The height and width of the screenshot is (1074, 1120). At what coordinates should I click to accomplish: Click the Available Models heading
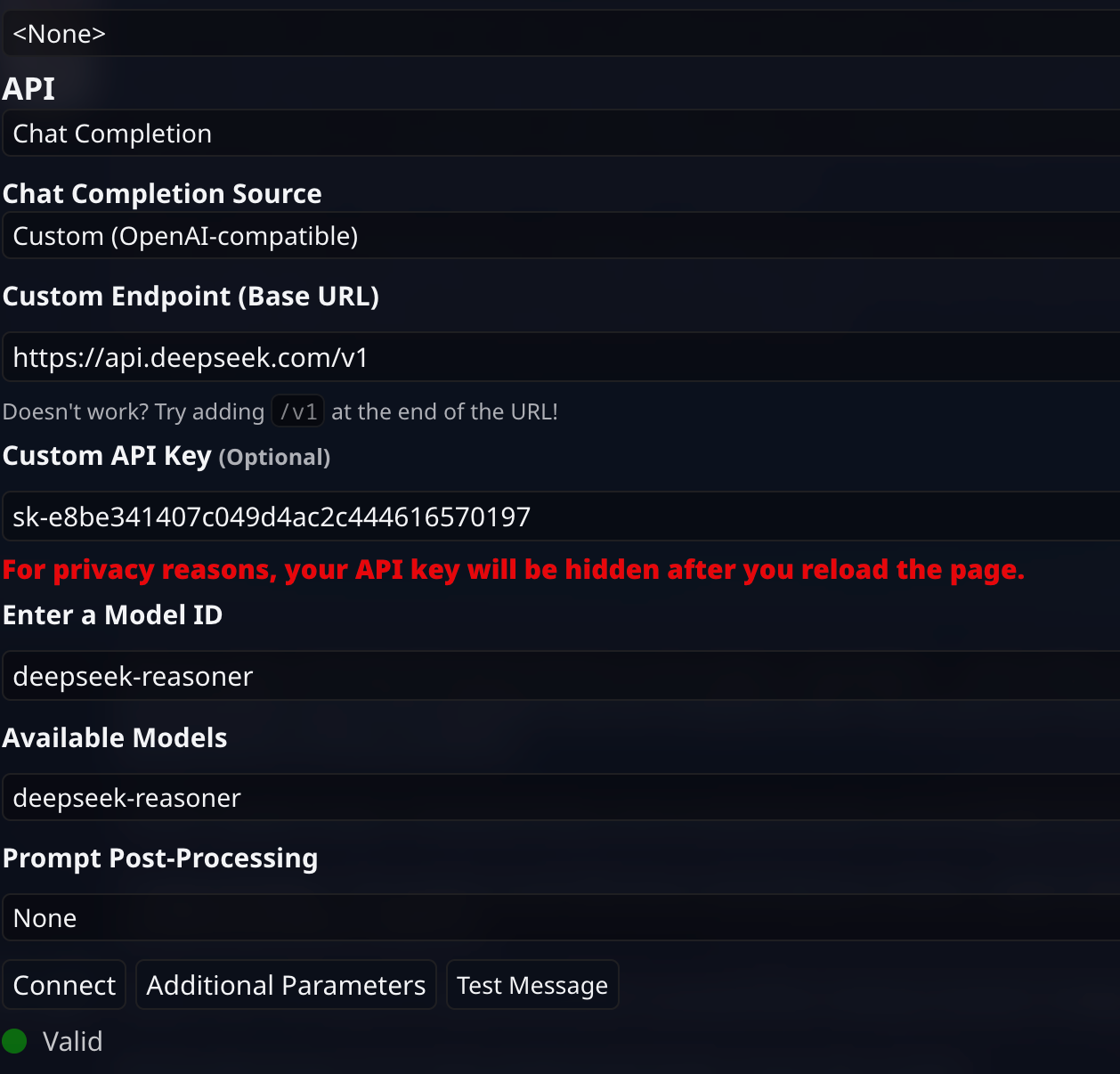(115, 737)
